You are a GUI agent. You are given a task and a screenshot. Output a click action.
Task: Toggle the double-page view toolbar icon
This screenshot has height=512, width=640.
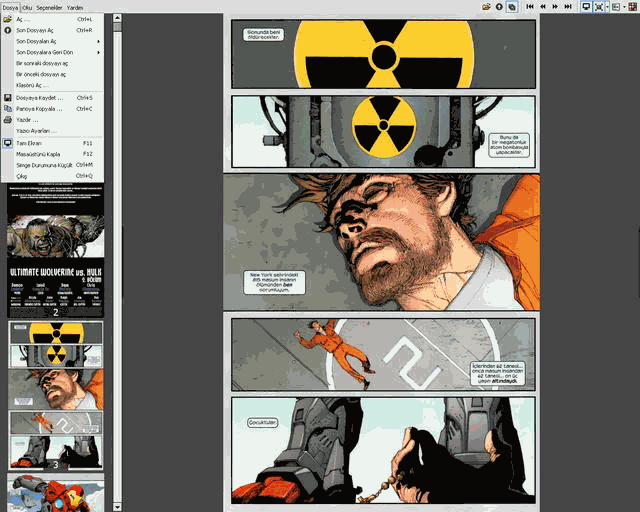(511, 7)
